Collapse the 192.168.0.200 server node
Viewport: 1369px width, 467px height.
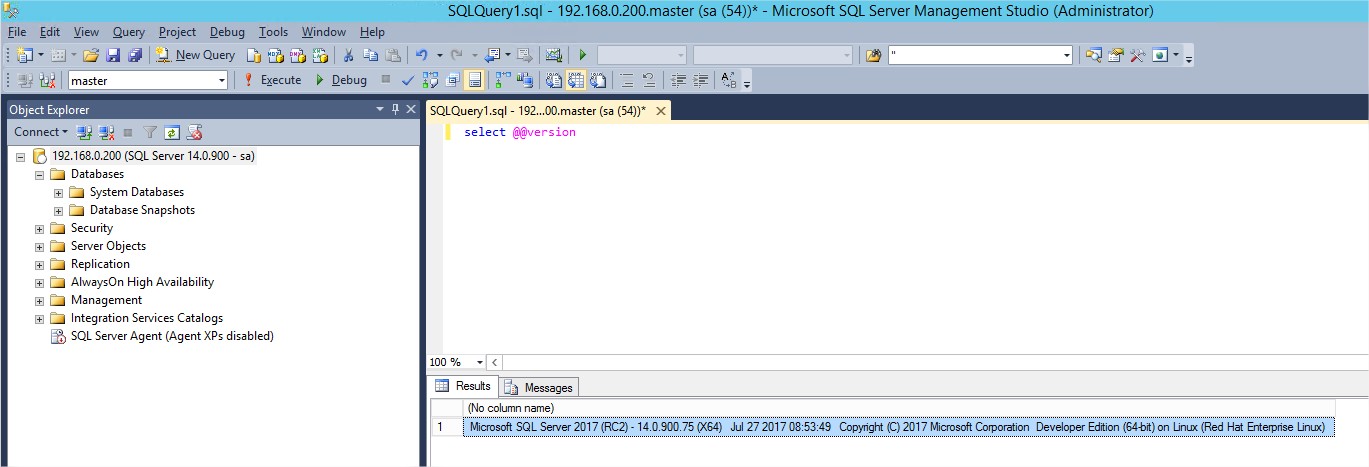(21, 157)
